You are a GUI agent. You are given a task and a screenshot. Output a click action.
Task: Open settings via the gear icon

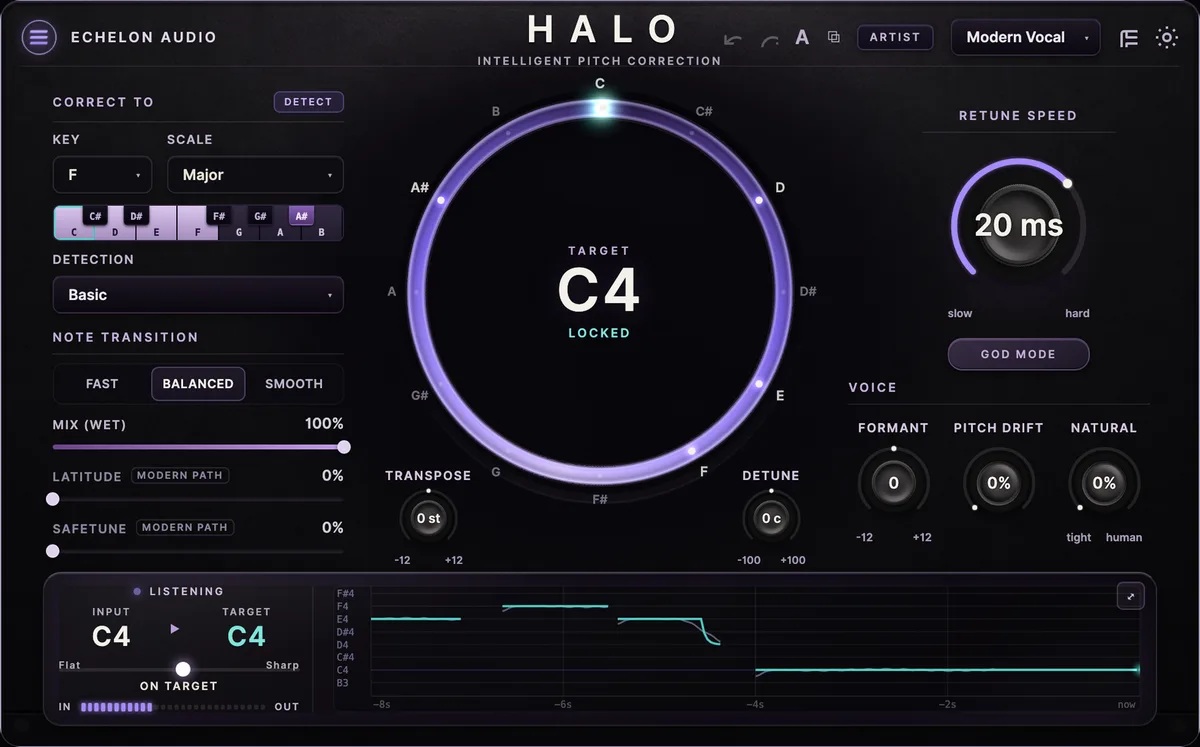(x=1166, y=38)
